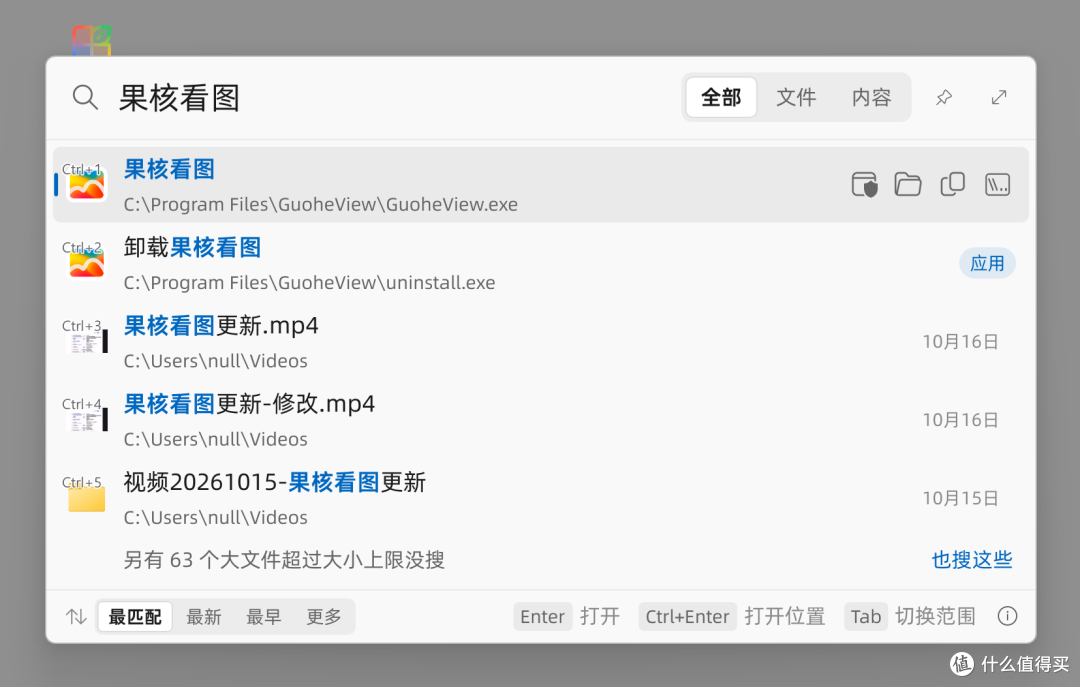Sort results by 最早
Image resolution: width=1080 pixels, height=687 pixels.
click(x=264, y=616)
